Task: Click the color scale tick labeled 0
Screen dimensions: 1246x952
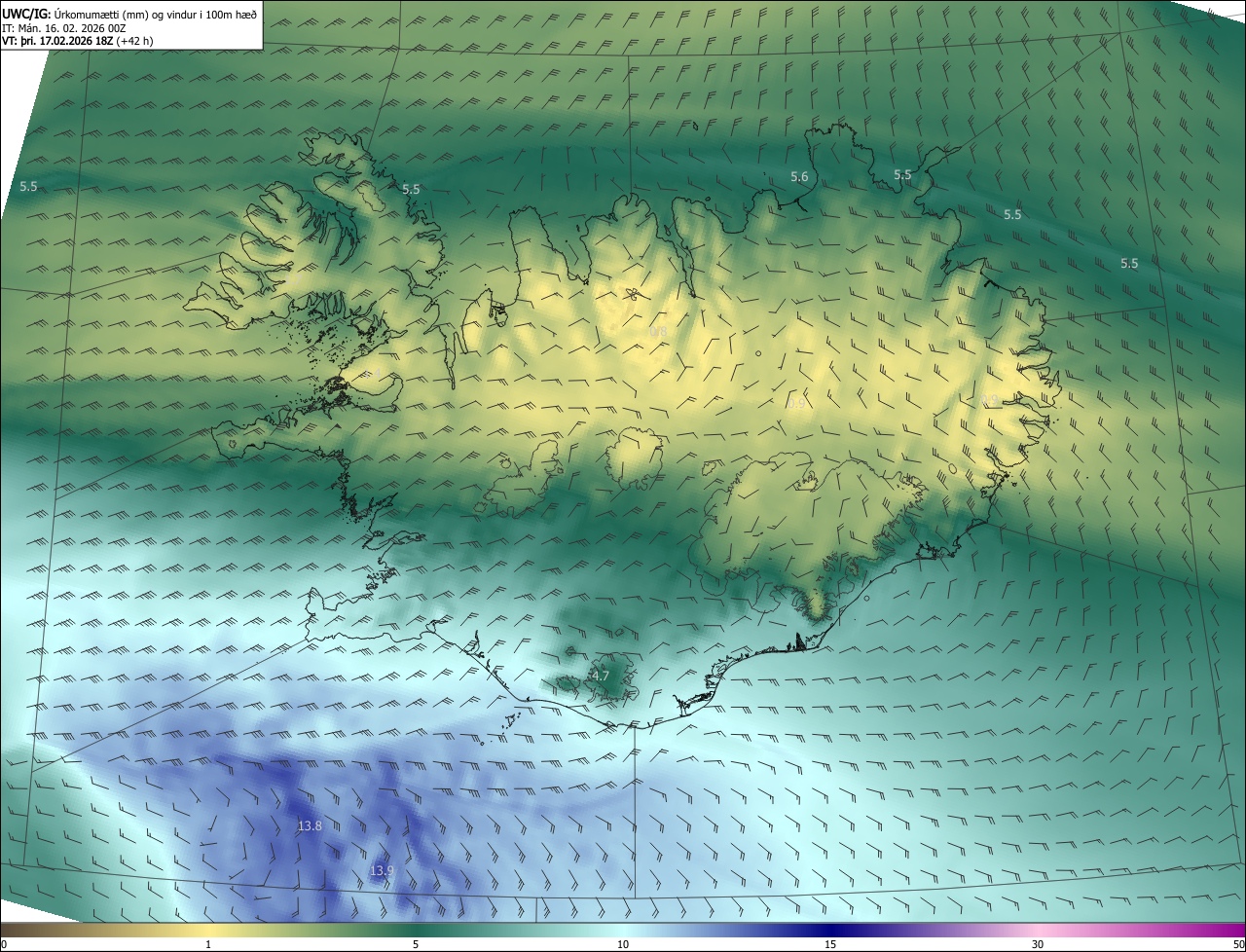Action: coord(4,944)
